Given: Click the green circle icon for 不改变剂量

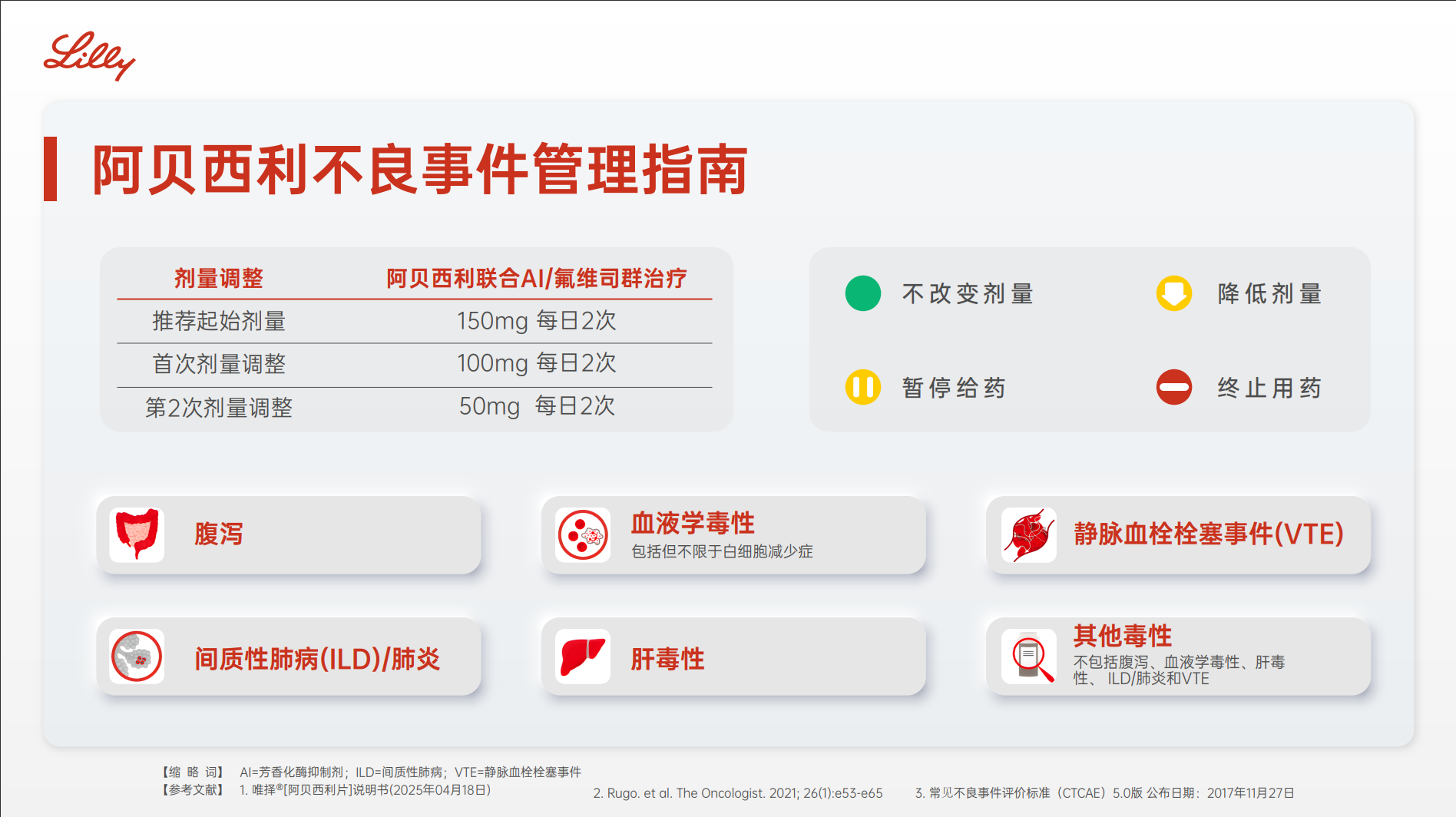Looking at the screenshot, I should (x=862, y=293).
